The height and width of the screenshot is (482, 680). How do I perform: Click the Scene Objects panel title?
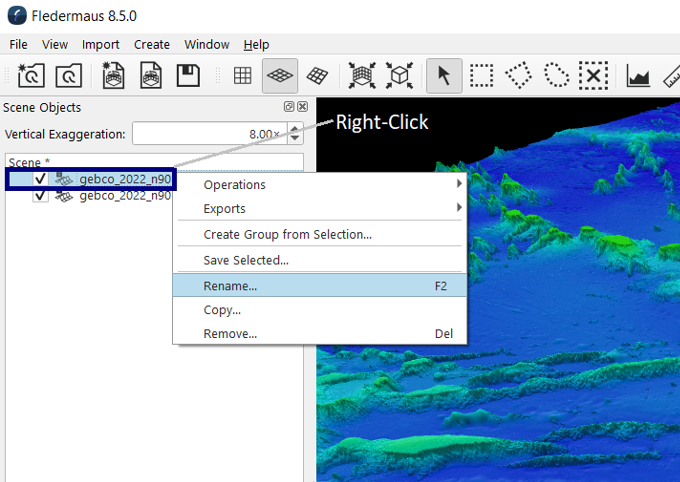[42, 107]
